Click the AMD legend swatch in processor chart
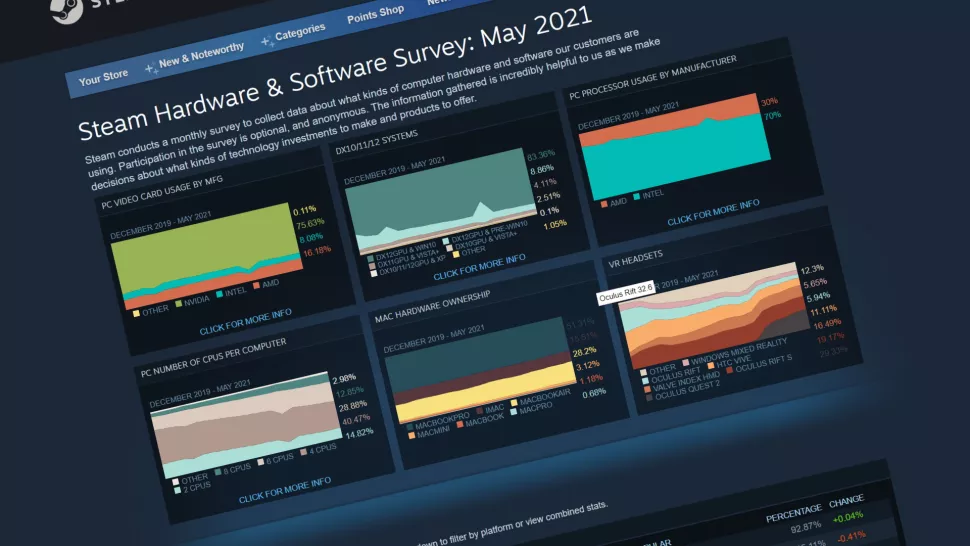The height and width of the screenshot is (546, 970). (x=604, y=204)
